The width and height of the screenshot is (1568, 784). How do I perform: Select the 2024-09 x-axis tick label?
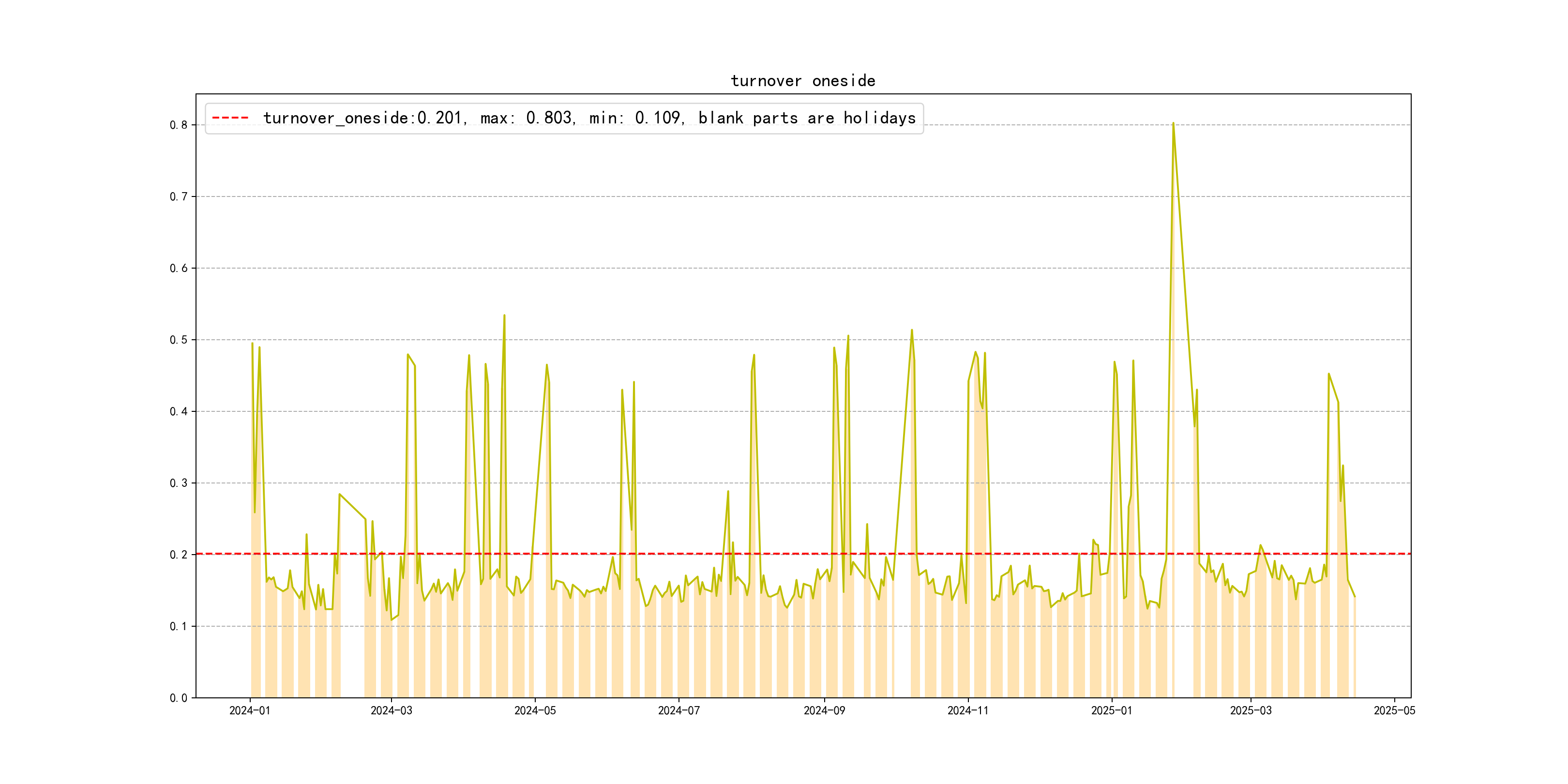(824, 710)
